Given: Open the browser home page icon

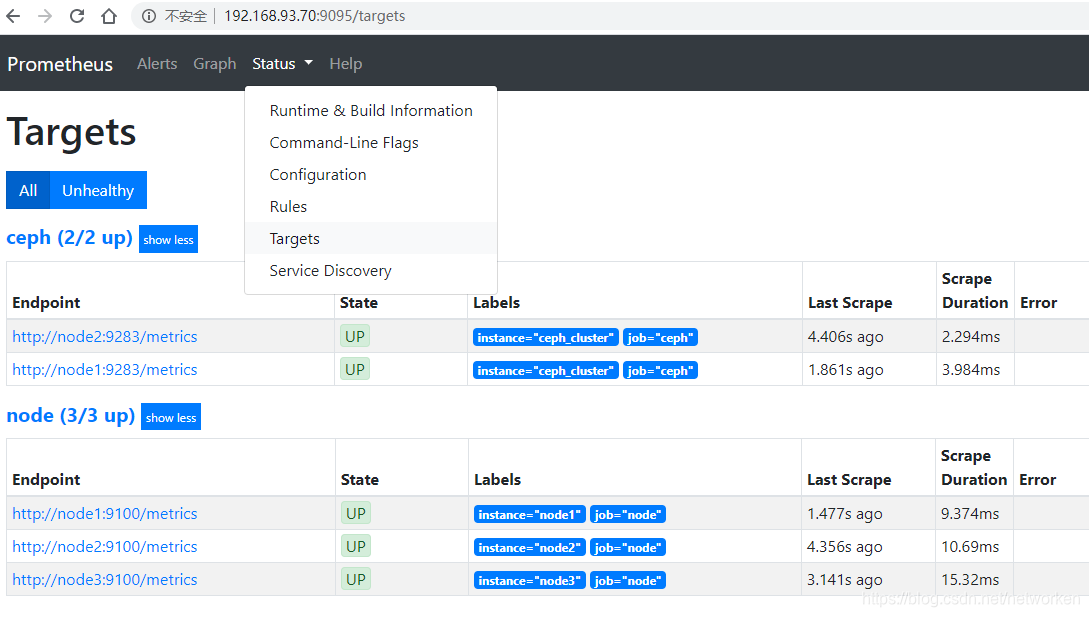Looking at the screenshot, I should click(x=109, y=16).
